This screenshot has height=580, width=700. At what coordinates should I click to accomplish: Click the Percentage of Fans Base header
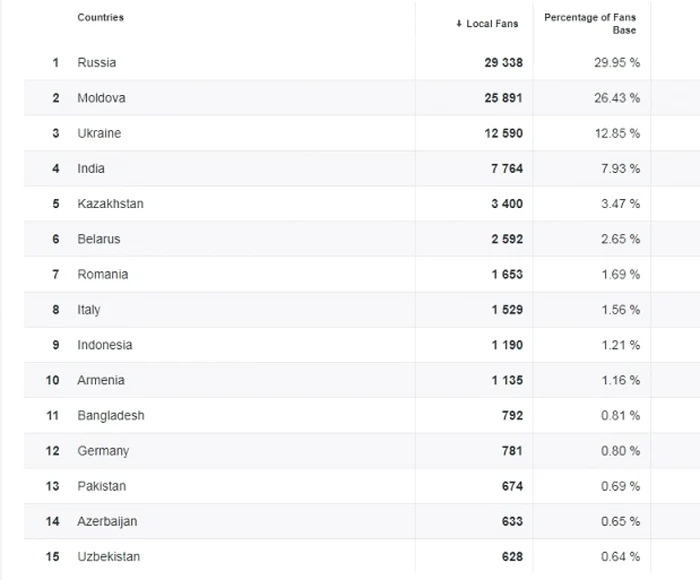tap(590, 24)
